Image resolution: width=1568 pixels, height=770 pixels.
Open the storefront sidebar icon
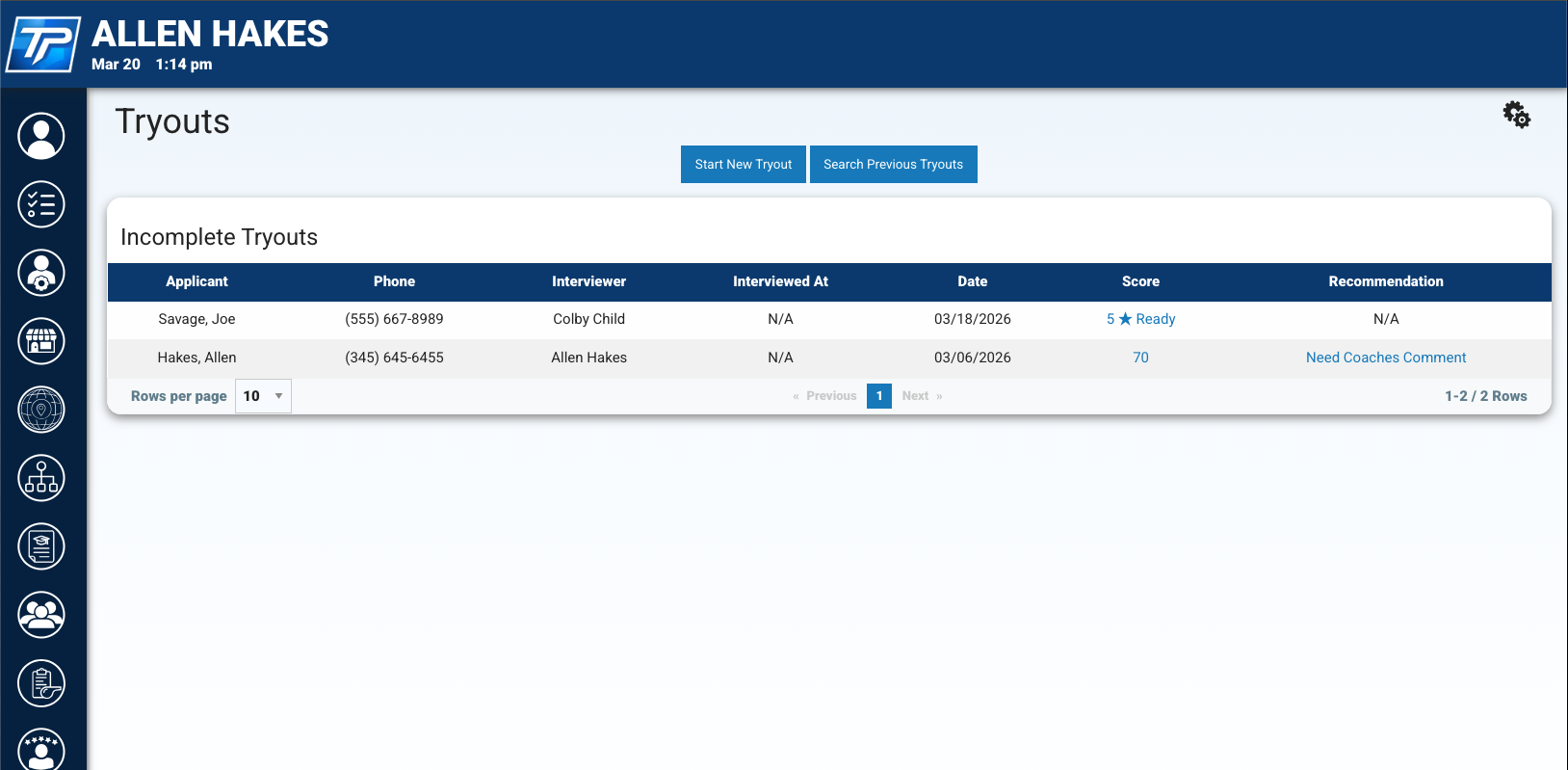tap(41, 341)
